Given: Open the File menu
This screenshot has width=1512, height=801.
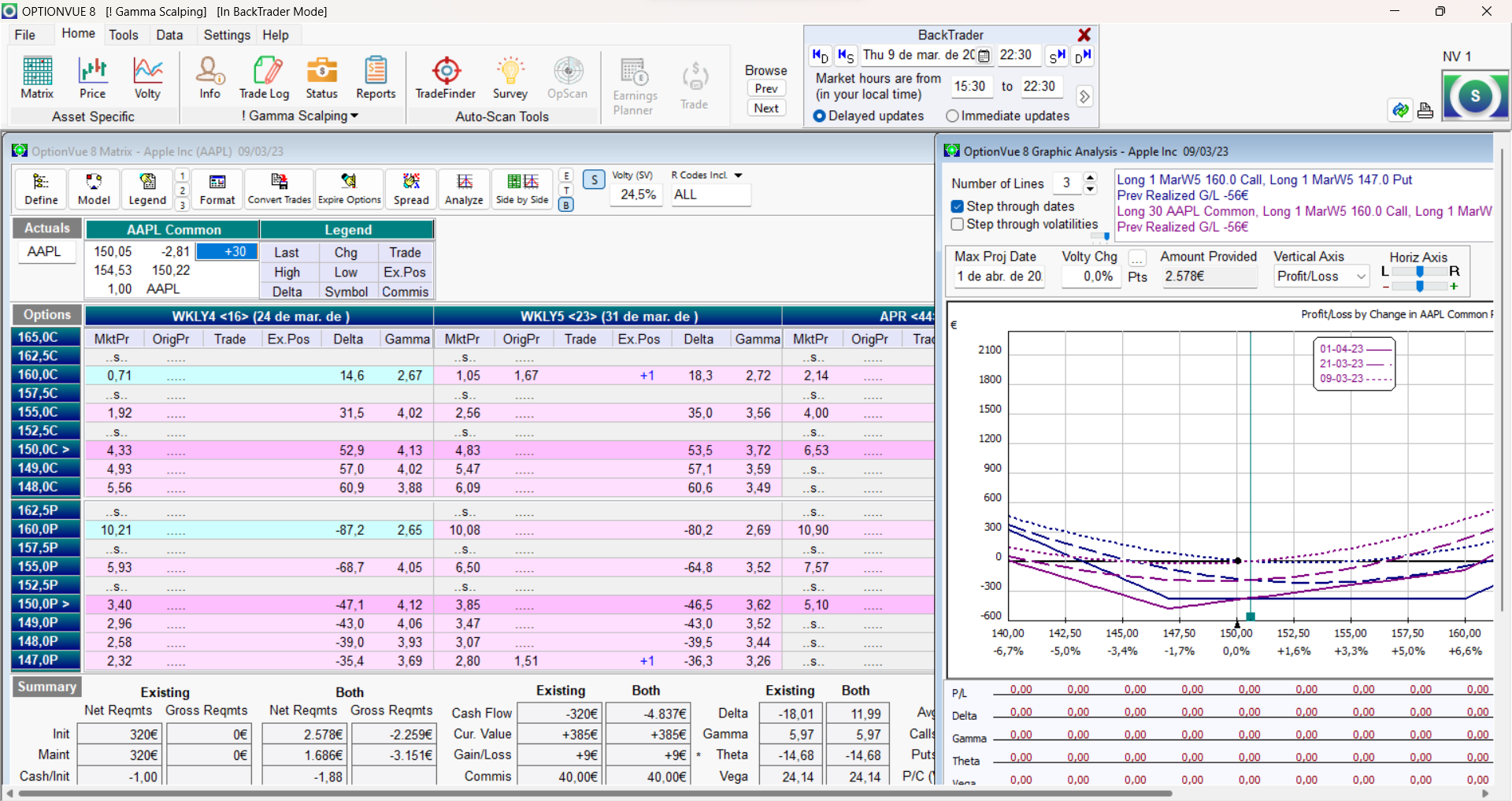Looking at the screenshot, I should pyautogui.click(x=25, y=35).
